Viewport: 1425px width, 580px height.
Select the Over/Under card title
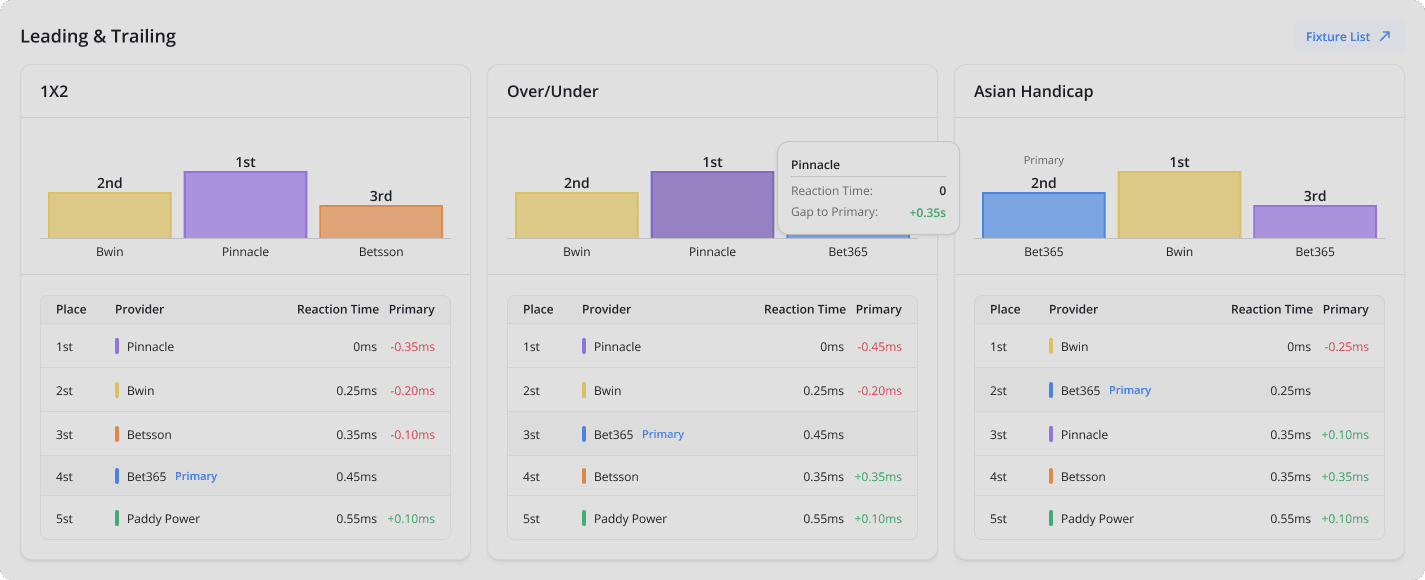553,91
